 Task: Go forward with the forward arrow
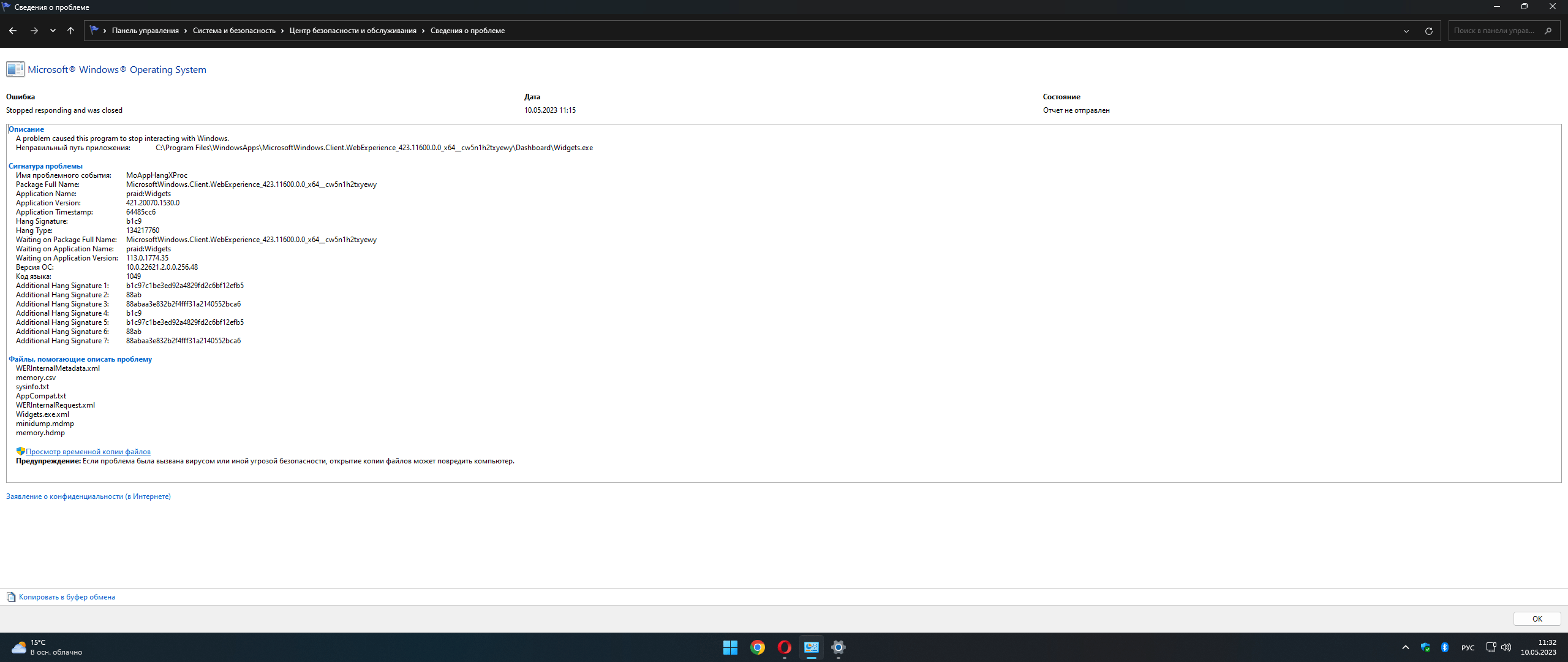coord(34,31)
